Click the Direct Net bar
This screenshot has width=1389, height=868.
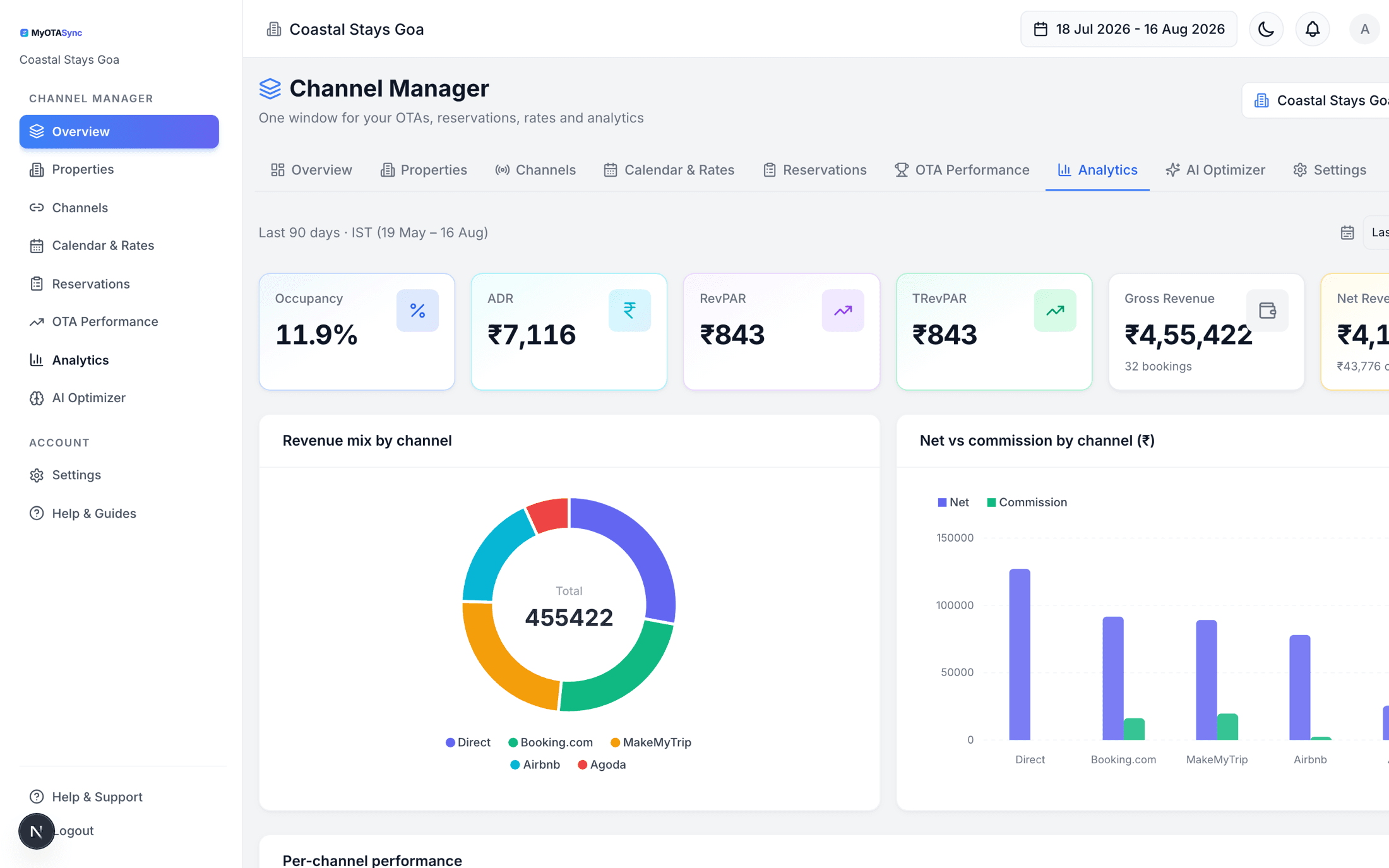pos(1020,654)
